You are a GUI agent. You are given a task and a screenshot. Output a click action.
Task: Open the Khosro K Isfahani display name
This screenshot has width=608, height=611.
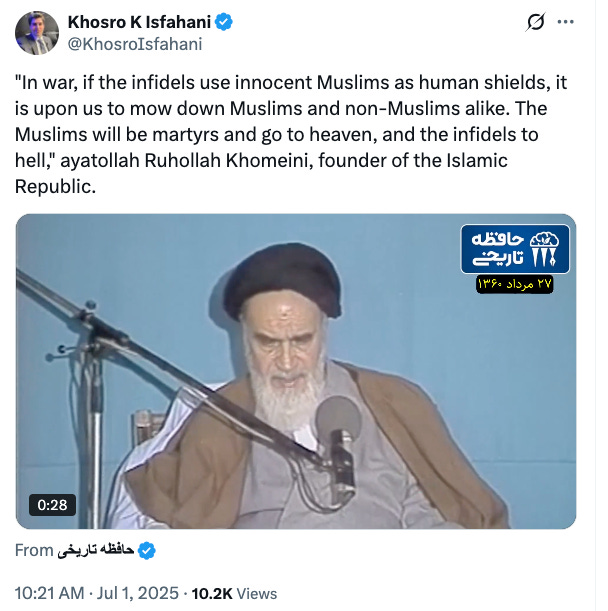(x=139, y=22)
